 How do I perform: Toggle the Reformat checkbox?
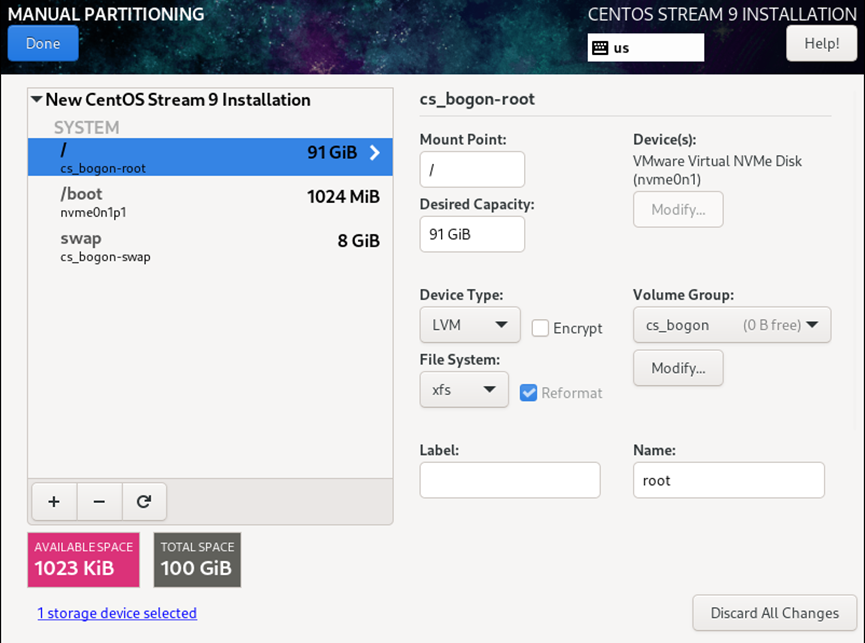(x=529, y=393)
